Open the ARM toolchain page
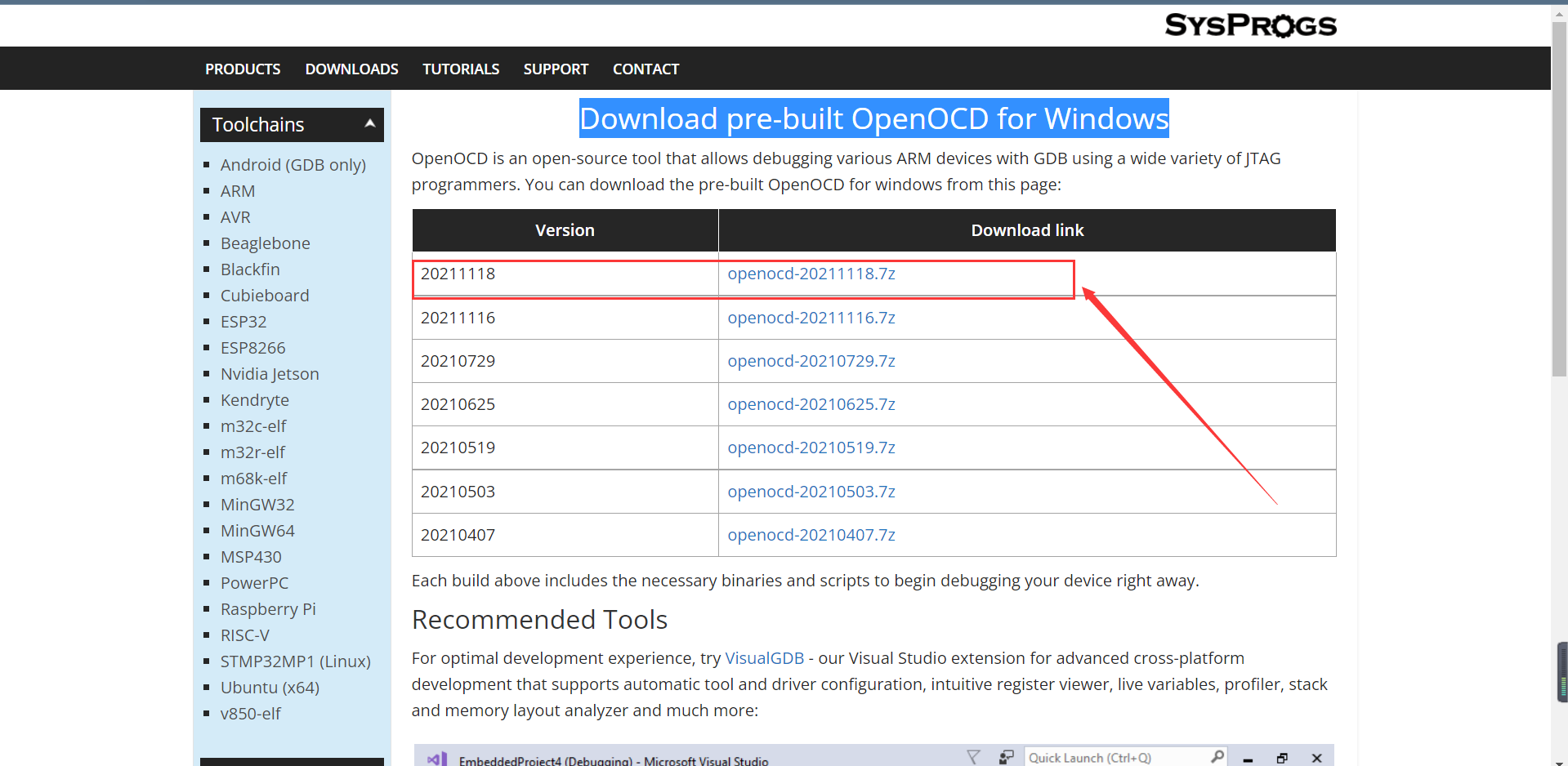The image size is (1568, 766). [238, 191]
